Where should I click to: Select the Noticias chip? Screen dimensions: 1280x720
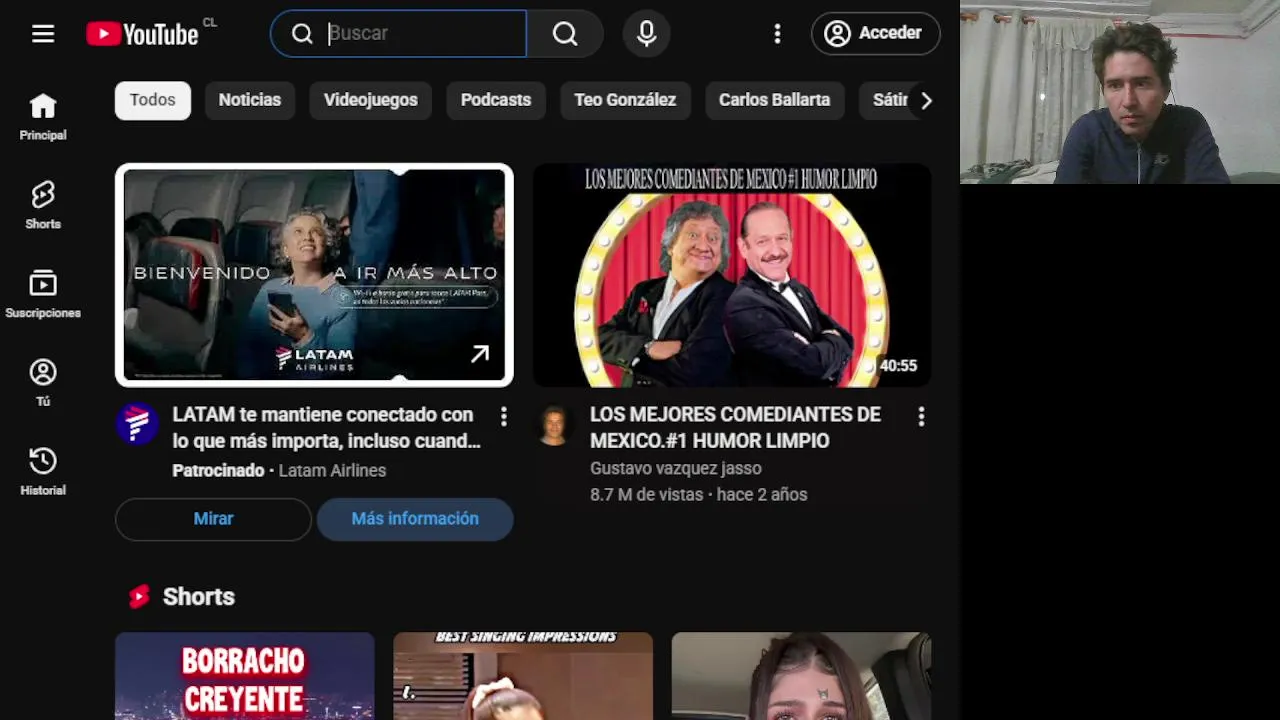click(x=250, y=100)
